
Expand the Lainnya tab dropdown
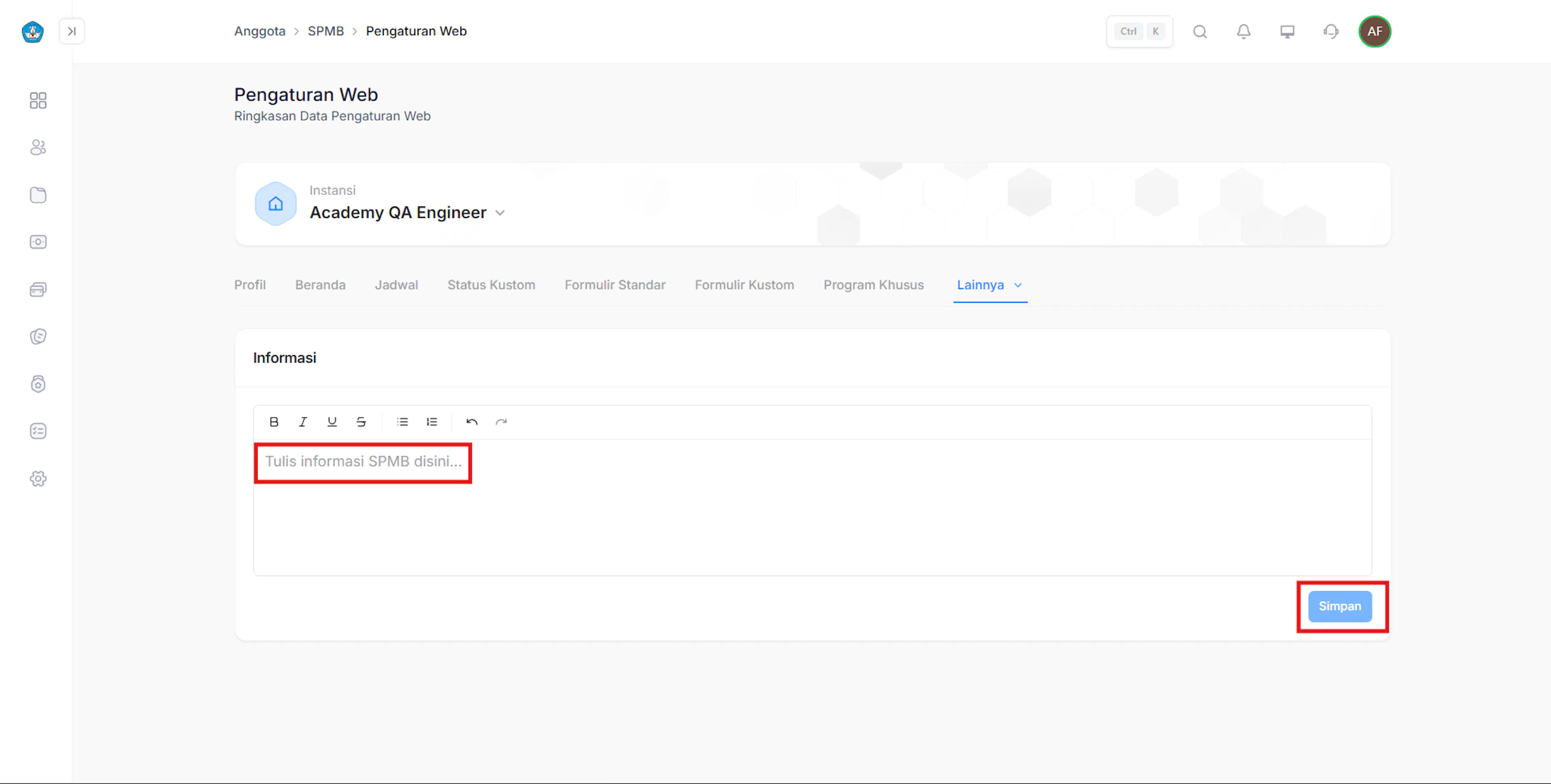(x=990, y=285)
